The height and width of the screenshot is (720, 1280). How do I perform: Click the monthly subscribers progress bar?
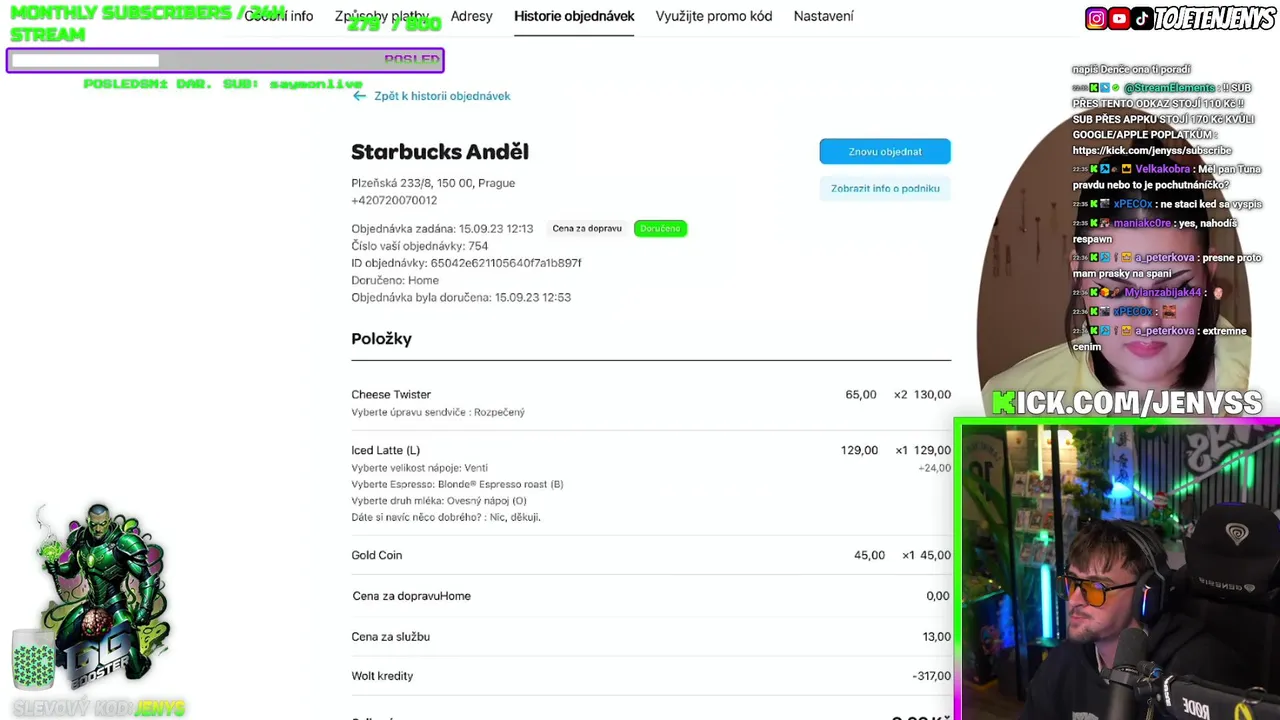point(225,61)
